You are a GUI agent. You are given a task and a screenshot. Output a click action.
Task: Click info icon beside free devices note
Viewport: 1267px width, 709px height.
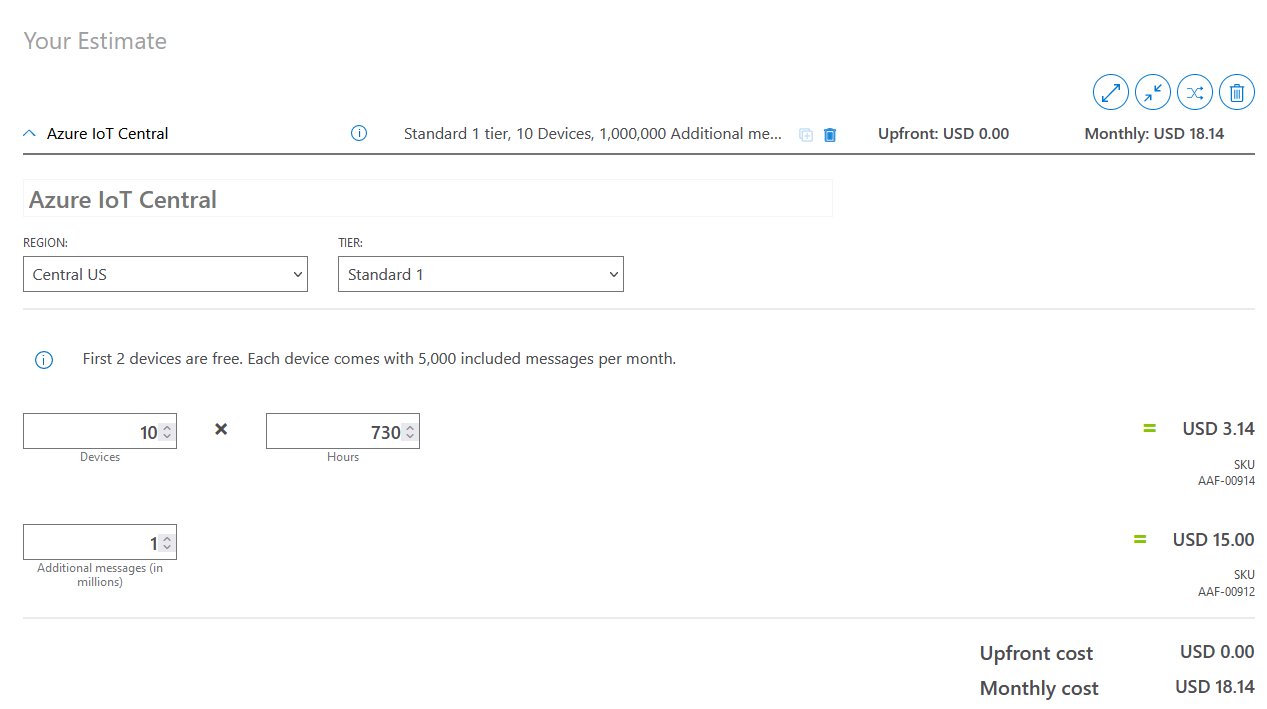(44, 360)
